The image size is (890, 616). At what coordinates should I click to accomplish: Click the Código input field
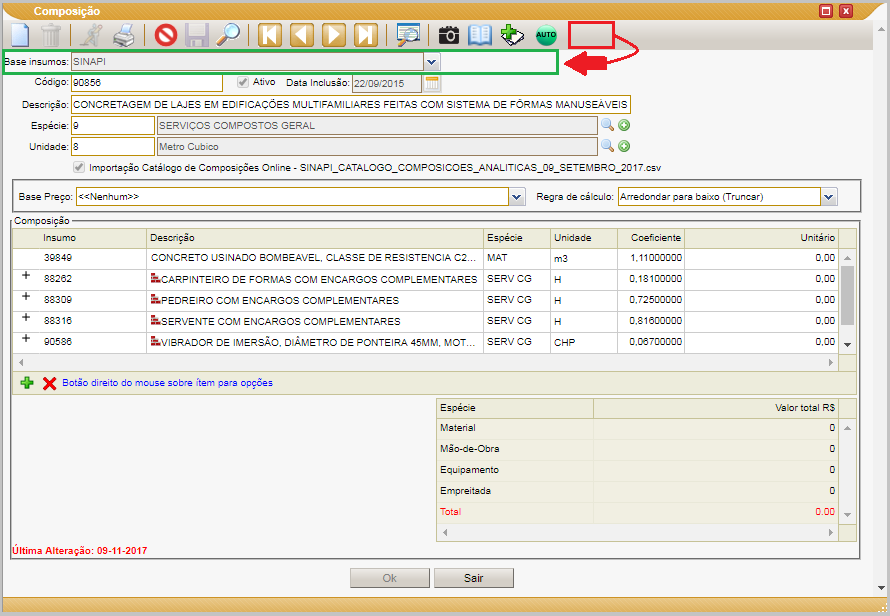(x=147, y=83)
